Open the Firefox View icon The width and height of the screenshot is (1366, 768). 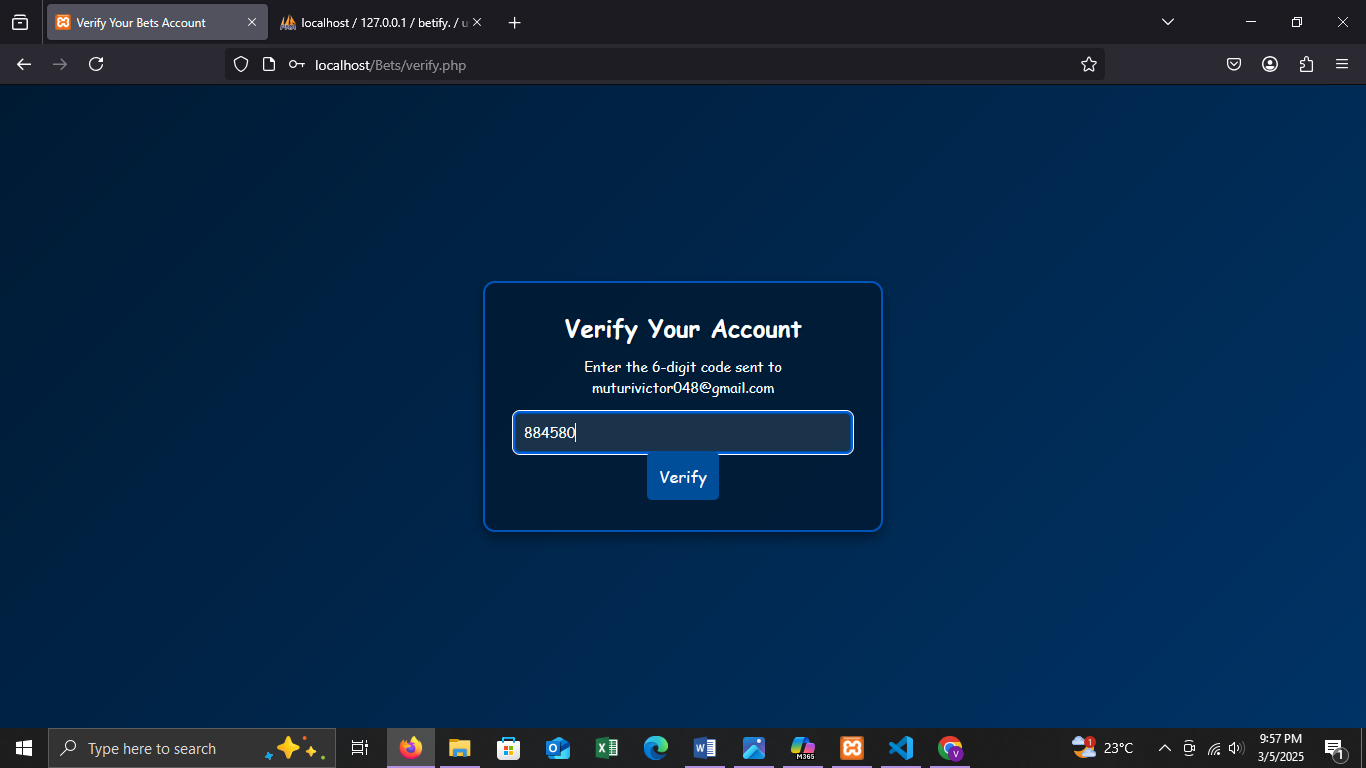20,22
